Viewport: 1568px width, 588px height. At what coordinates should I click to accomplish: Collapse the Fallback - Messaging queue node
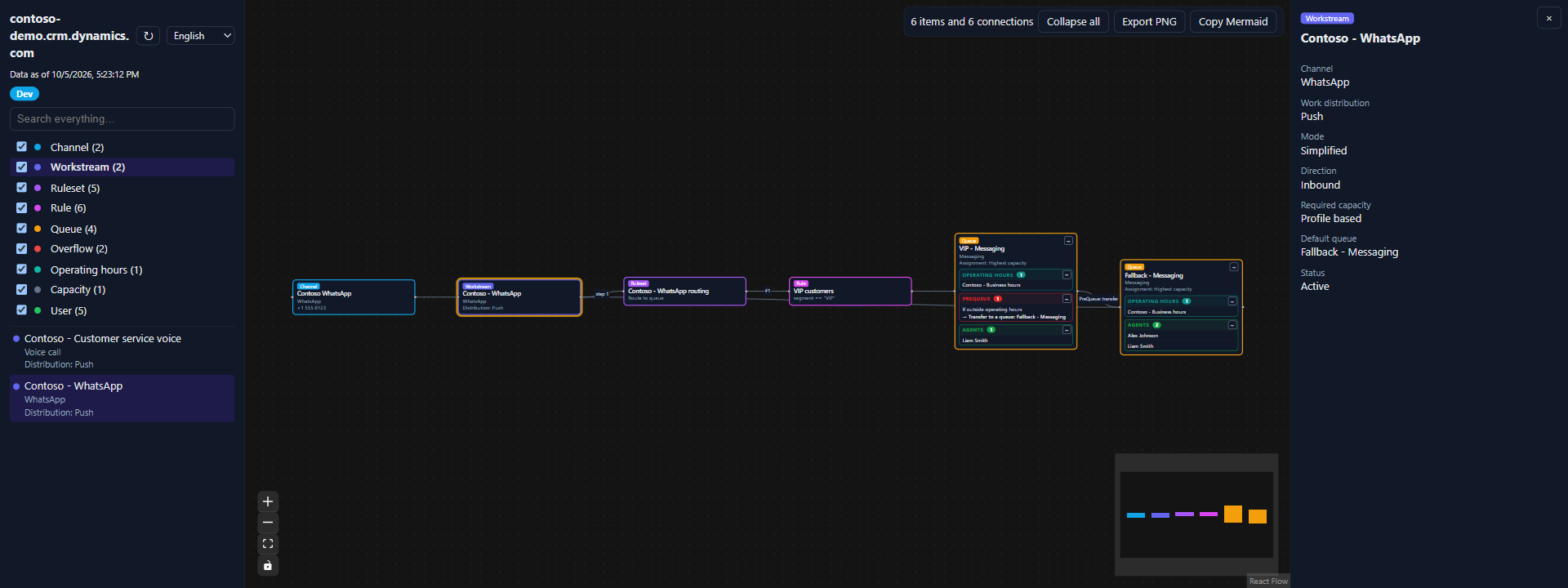point(1234,267)
